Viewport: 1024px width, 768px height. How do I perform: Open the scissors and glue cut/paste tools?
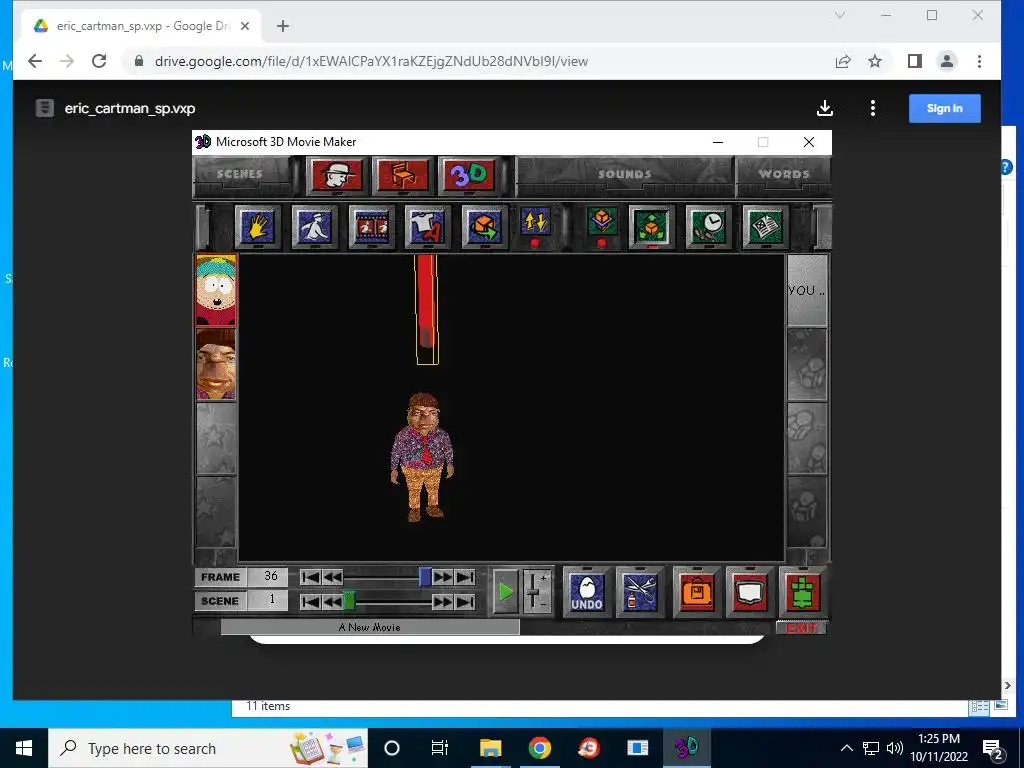pos(639,592)
